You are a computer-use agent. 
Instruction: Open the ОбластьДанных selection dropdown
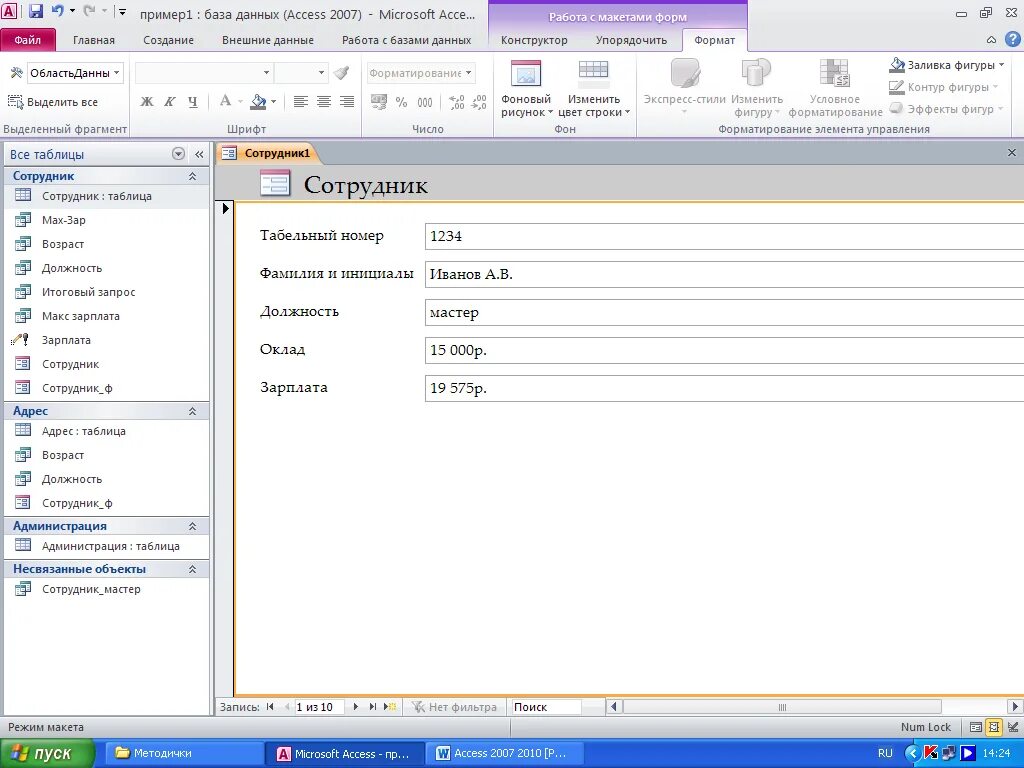pyautogui.click(x=116, y=72)
